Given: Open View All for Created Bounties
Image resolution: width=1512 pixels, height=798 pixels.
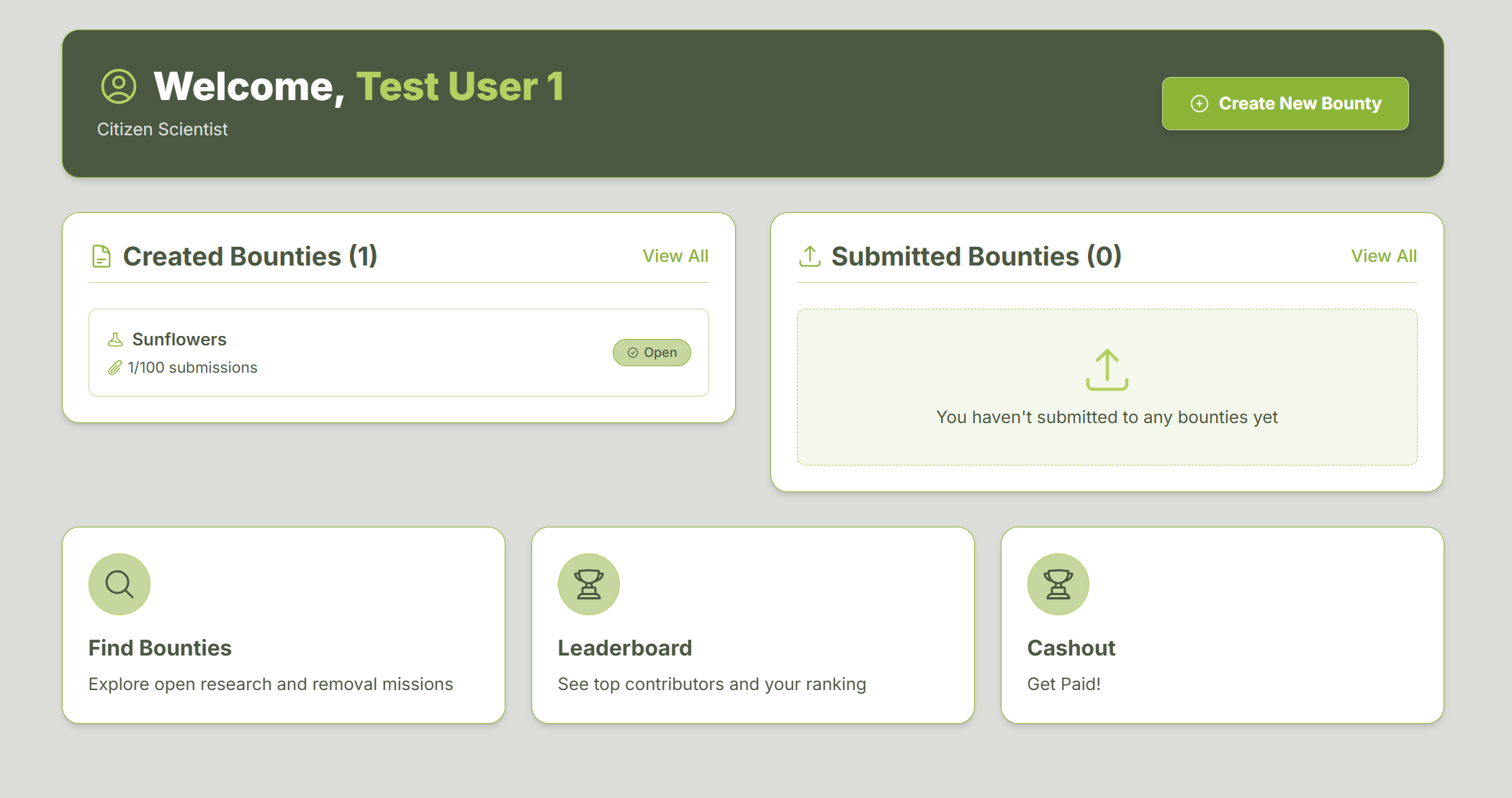Looking at the screenshot, I should click(x=675, y=256).
